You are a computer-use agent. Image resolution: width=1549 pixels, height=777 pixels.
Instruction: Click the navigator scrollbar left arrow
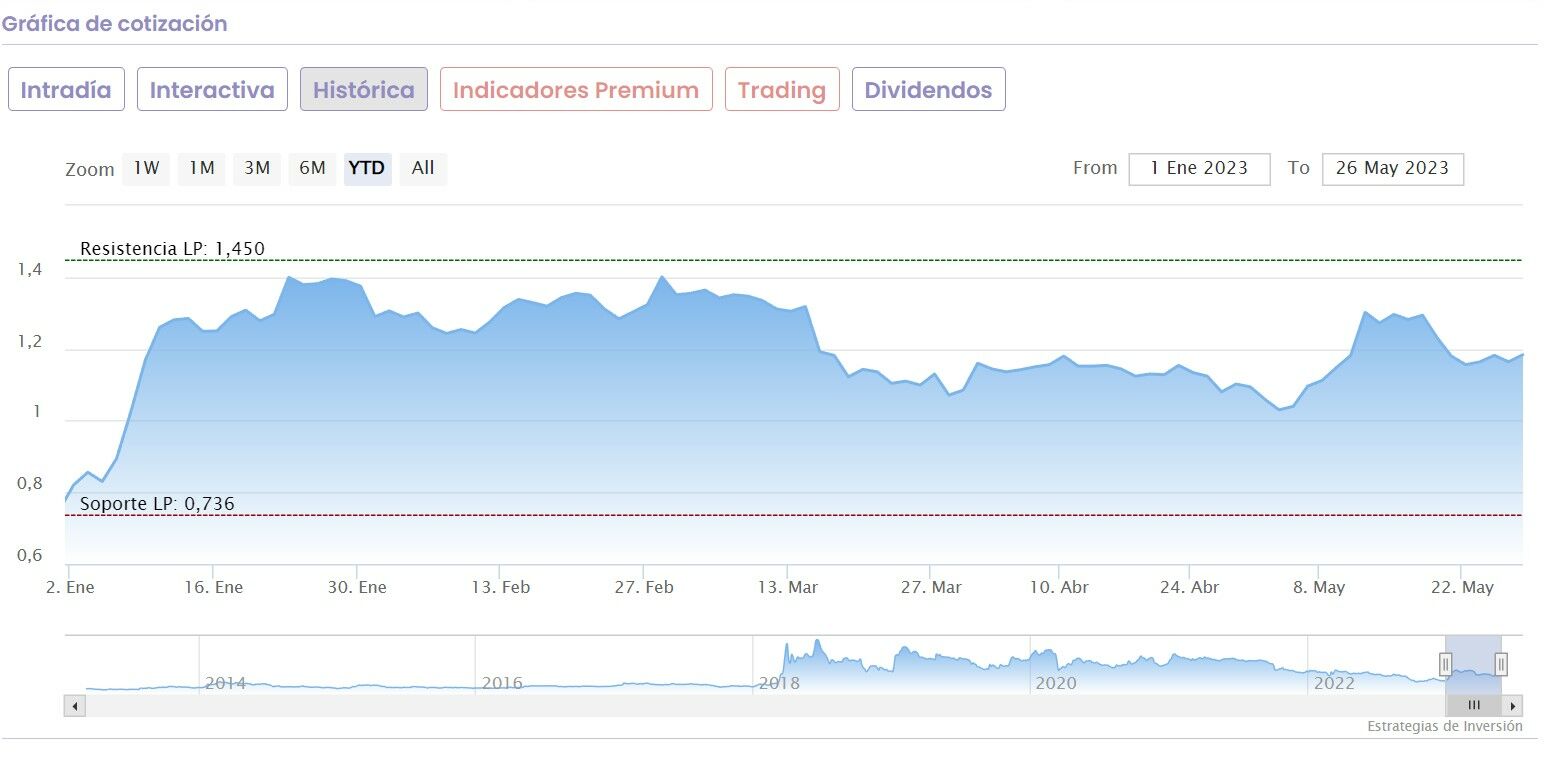75,706
